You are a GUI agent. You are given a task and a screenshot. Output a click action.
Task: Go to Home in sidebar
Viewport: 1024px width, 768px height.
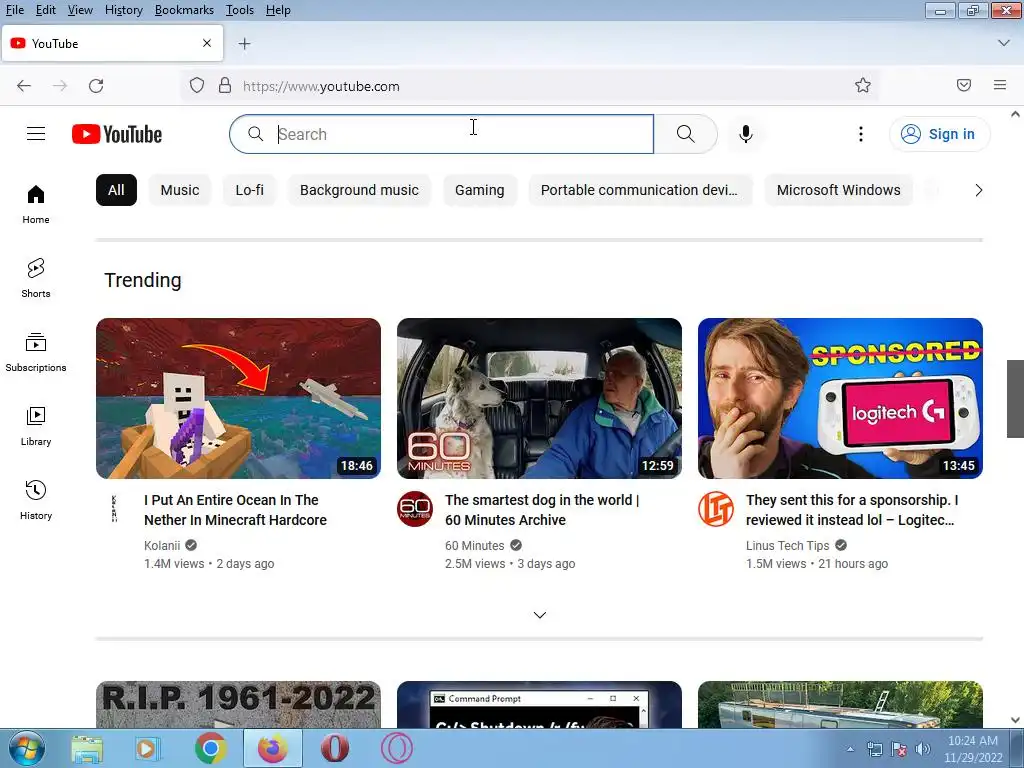[36, 204]
